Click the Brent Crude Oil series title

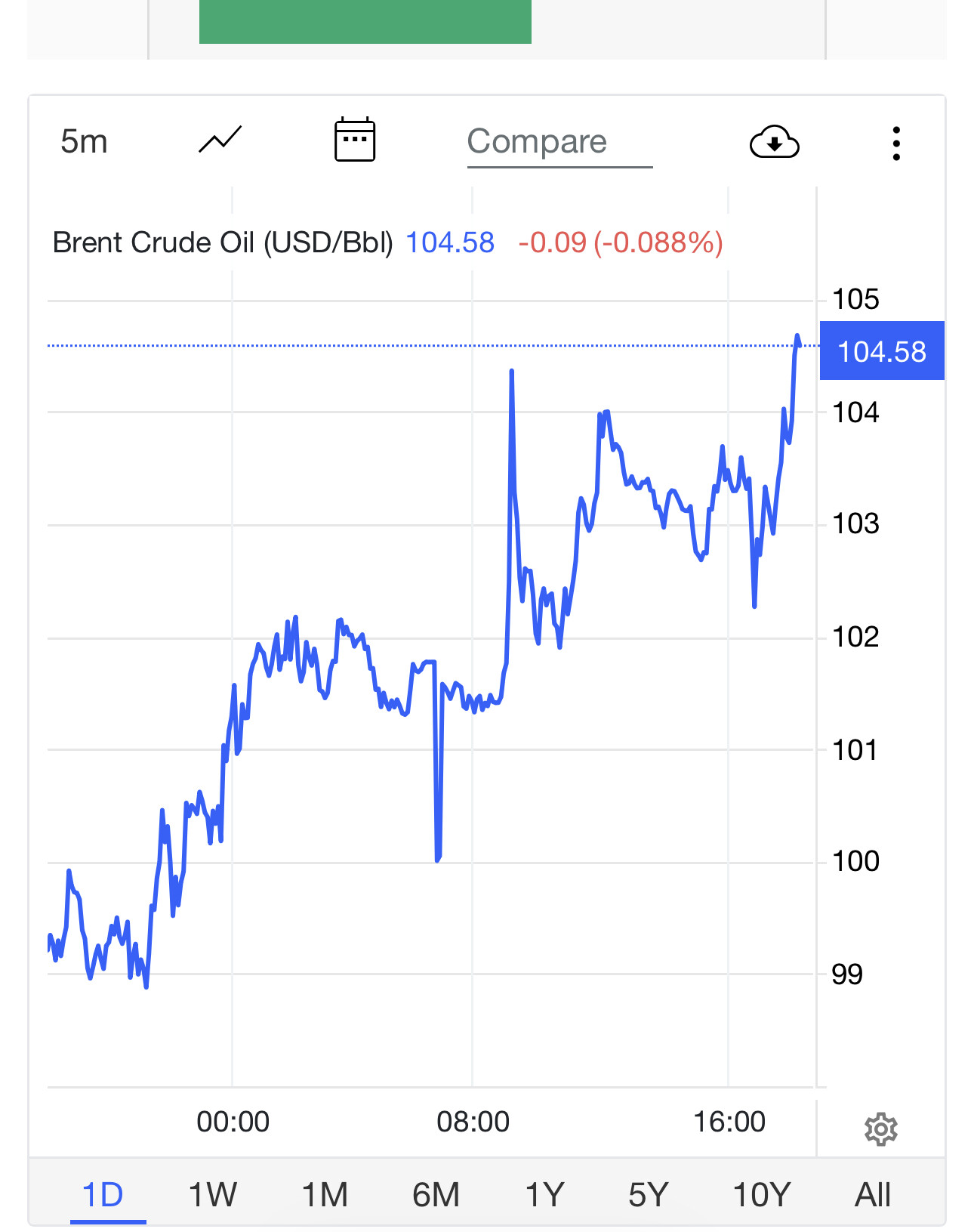pos(223,242)
